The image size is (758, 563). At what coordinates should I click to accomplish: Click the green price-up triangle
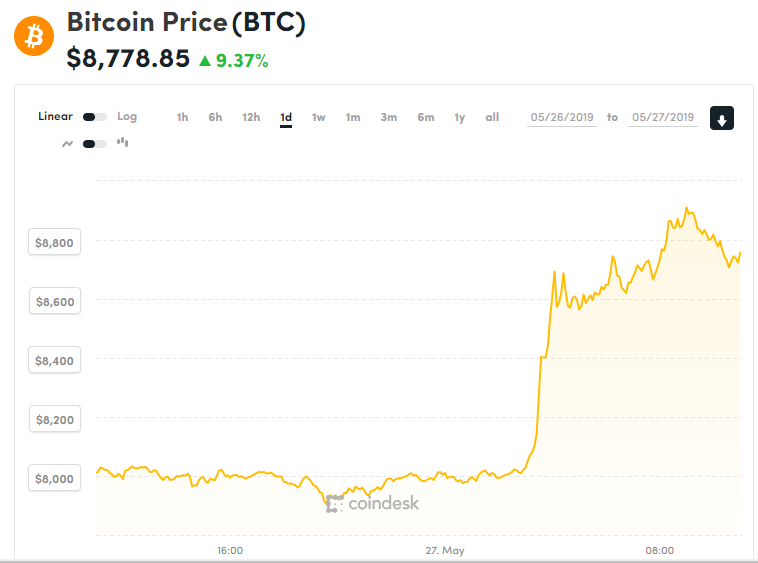click(204, 61)
